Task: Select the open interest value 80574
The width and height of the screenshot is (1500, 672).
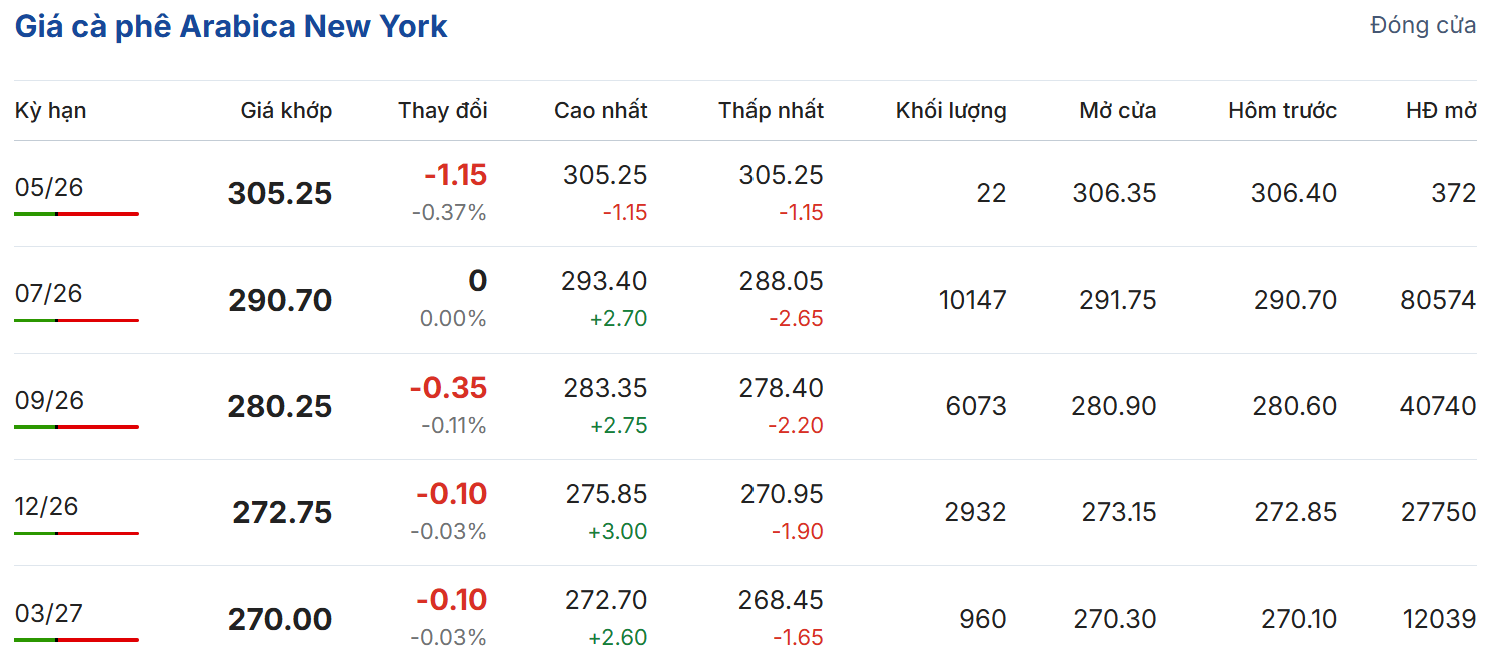Action: [1438, 300]
